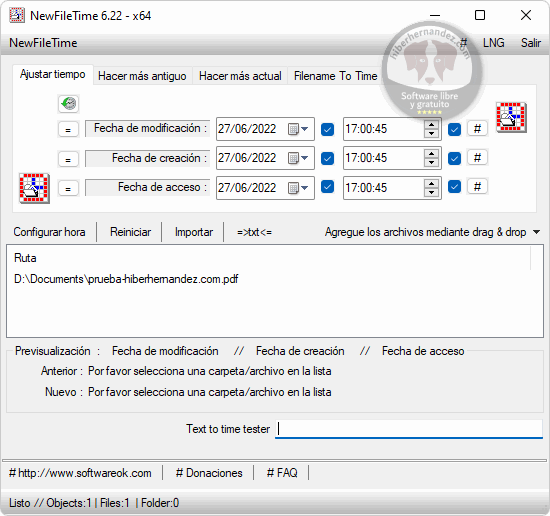Viewport: 550px width, 516px height.
Task: Click the app icon in the title bar
Action: [x=16, y=15]
